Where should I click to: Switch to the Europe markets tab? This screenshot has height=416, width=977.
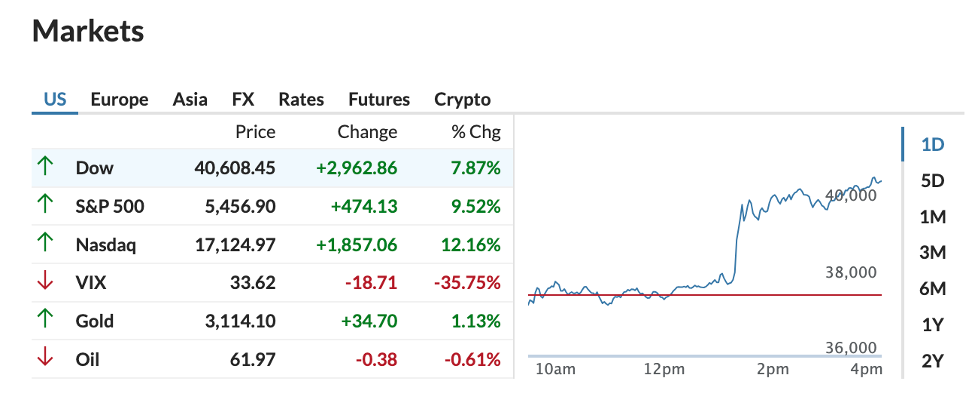[119, 99]
